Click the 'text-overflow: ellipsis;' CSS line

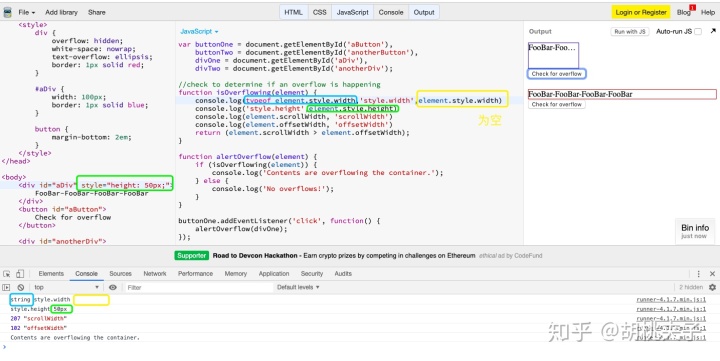click(x=102, y=57)
